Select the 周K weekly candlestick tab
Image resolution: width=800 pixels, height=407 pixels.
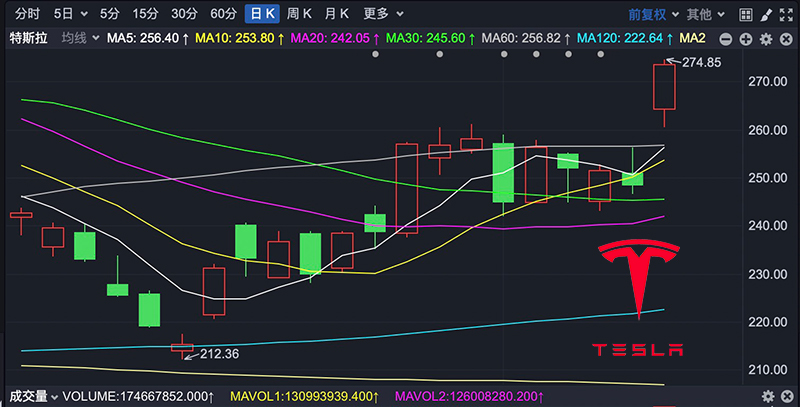click(x=299, y=14)
